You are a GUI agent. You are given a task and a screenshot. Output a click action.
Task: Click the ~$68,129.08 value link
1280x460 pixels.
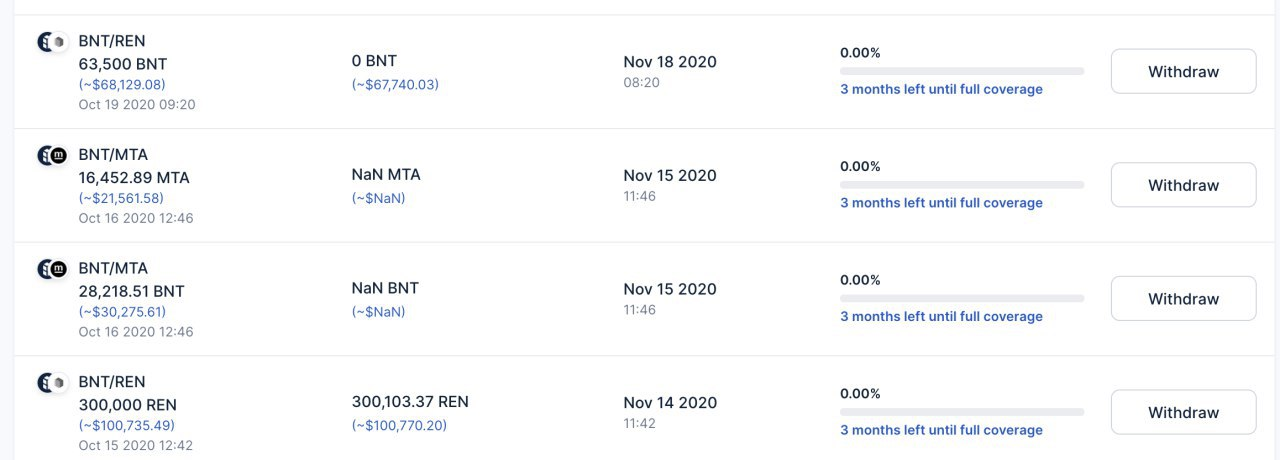pos(122,85)
